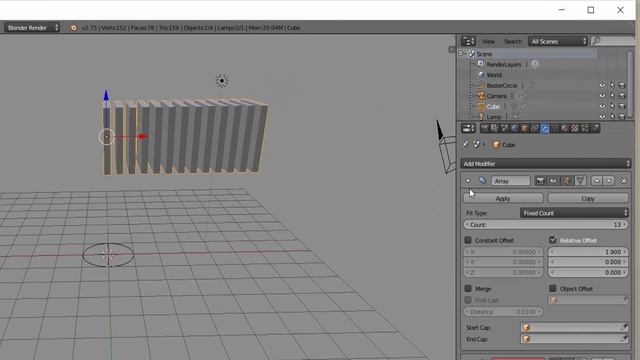Click the red X-axis manipulator arrow
Image resolution: width=640 pixels, height=360 pixels.
pos(143,136)
